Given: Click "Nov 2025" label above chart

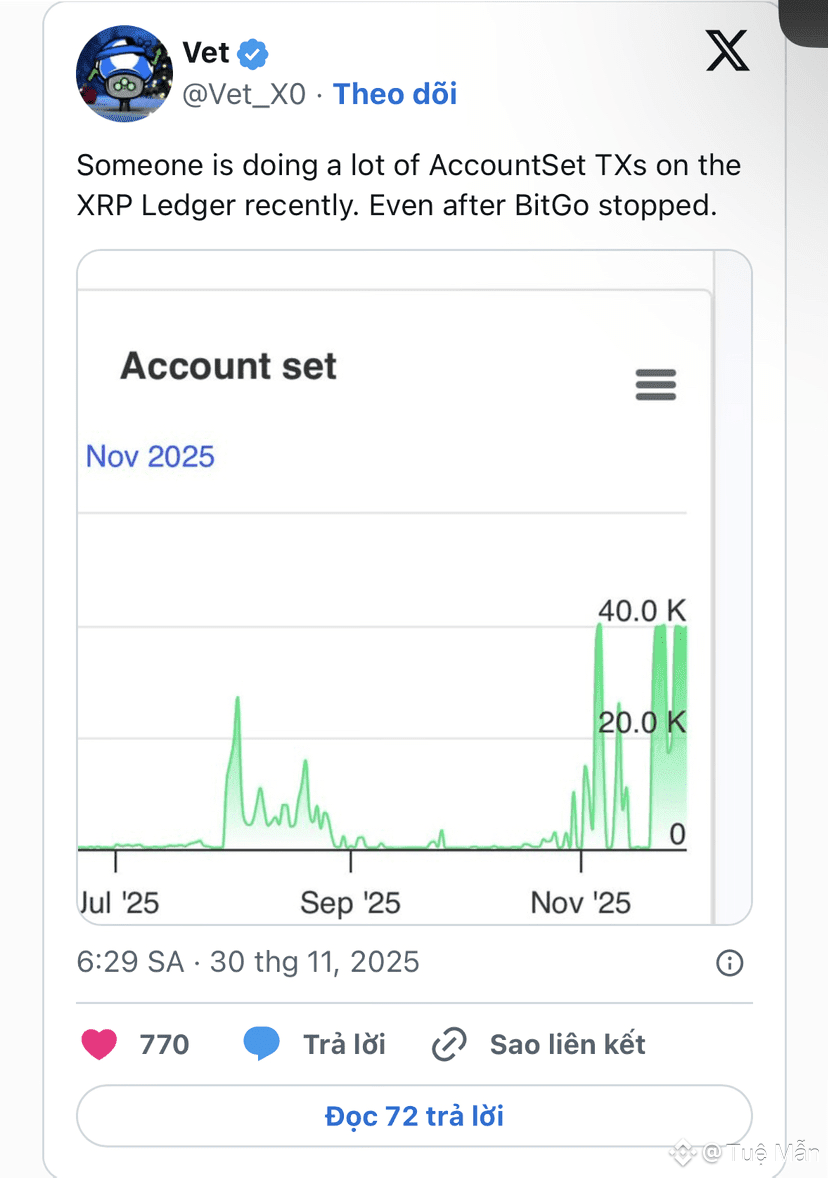Looking at the screenshot, I should click(150, 457).
